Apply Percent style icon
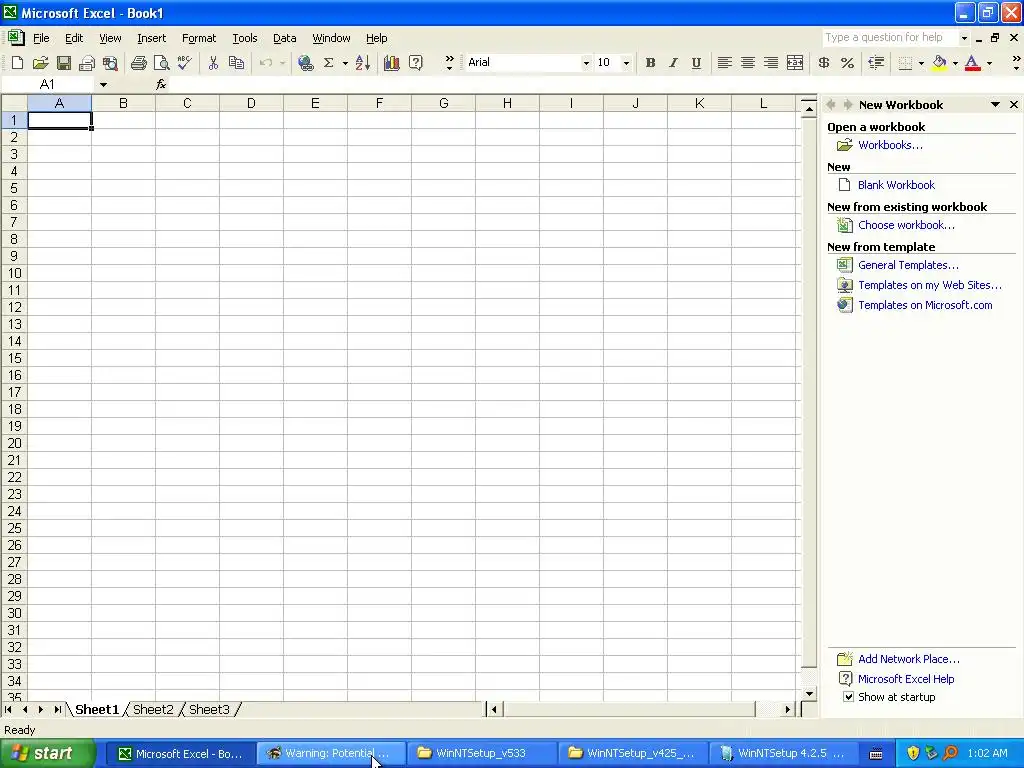 (x=847, y=63)
